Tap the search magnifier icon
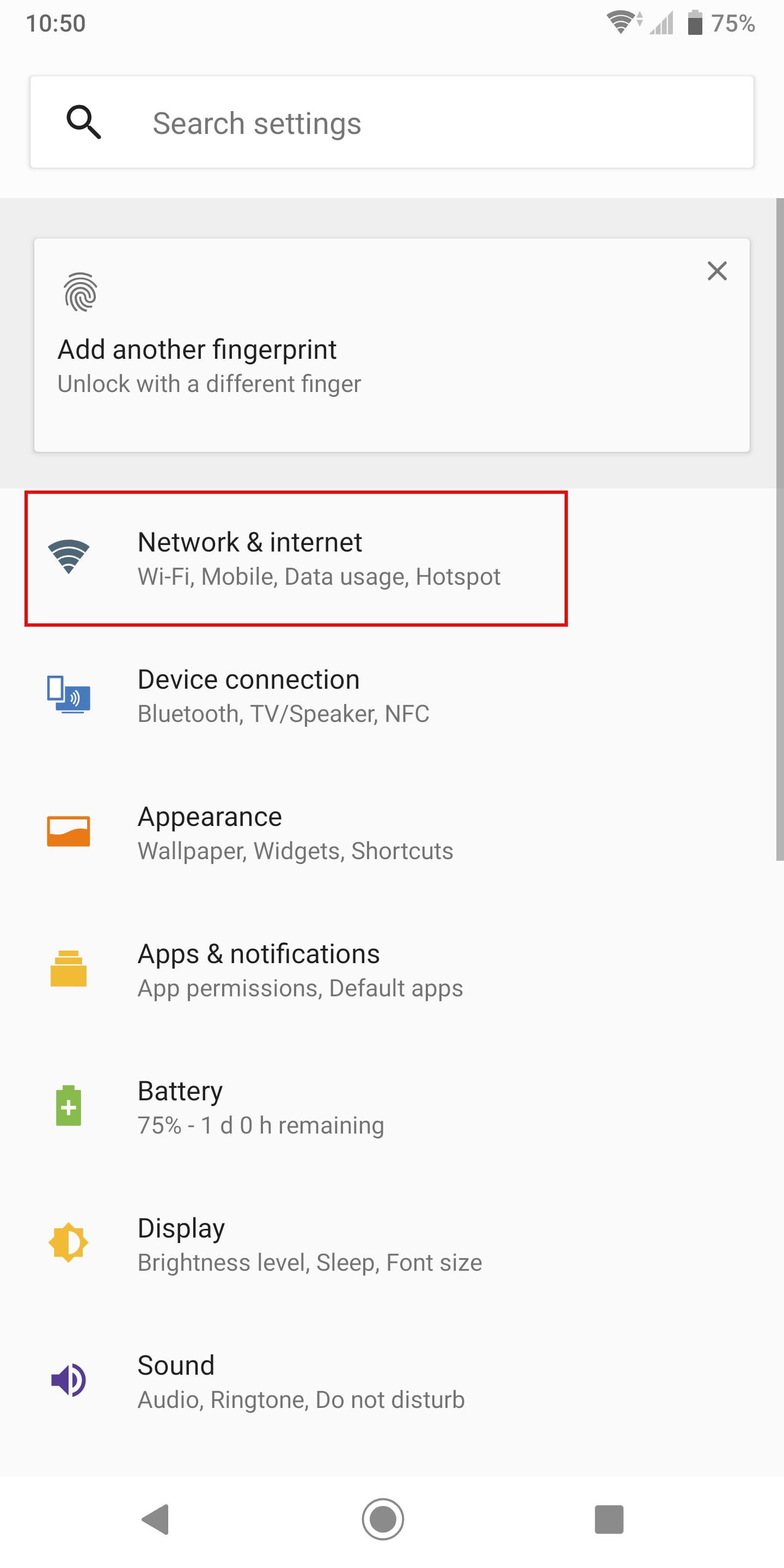Viewport: 784px width, 1568px height. 83,122
